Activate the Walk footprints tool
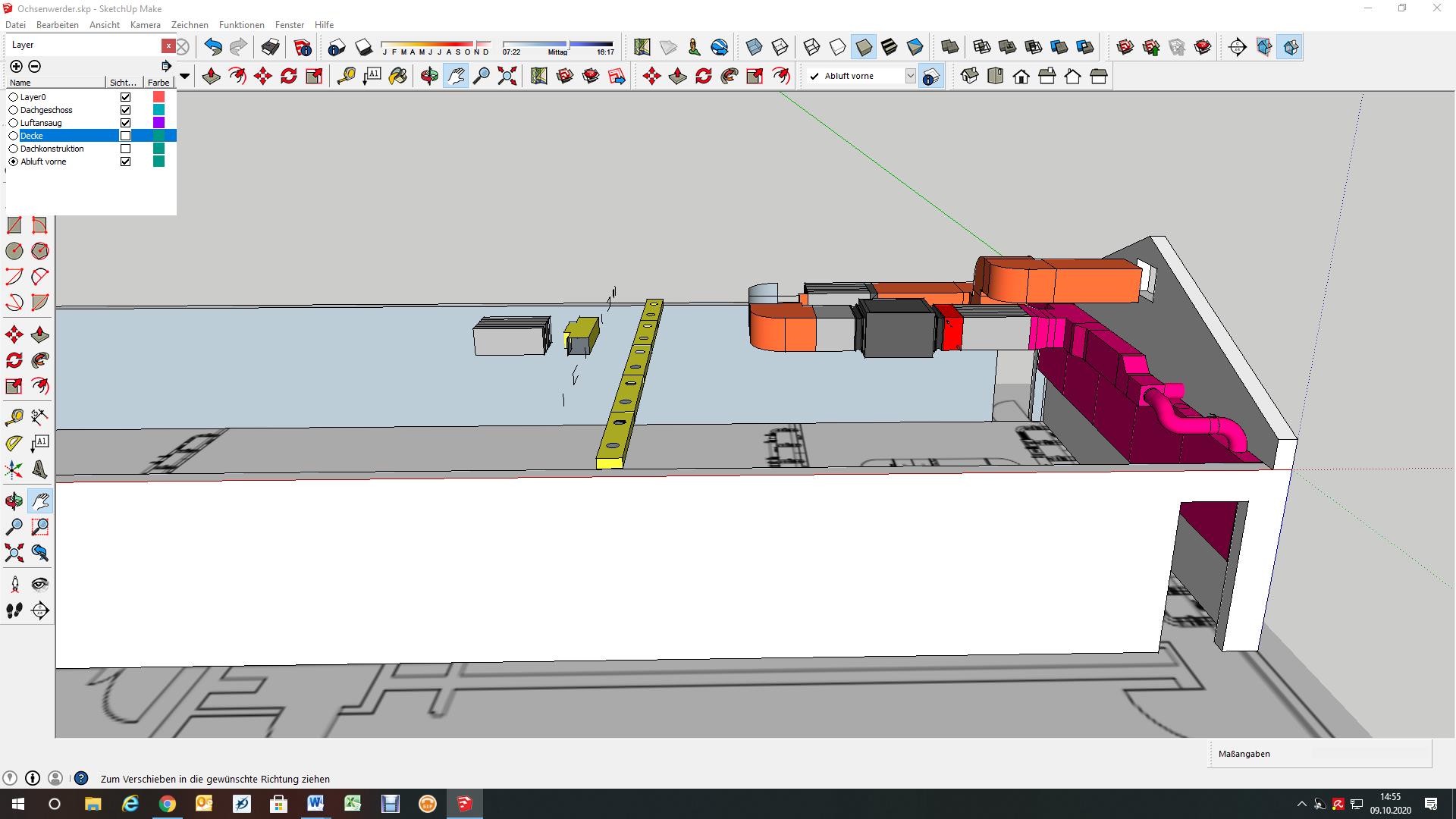Image resolution: width=1456 pixels, height=819 pixels. [x=14, y=610]
